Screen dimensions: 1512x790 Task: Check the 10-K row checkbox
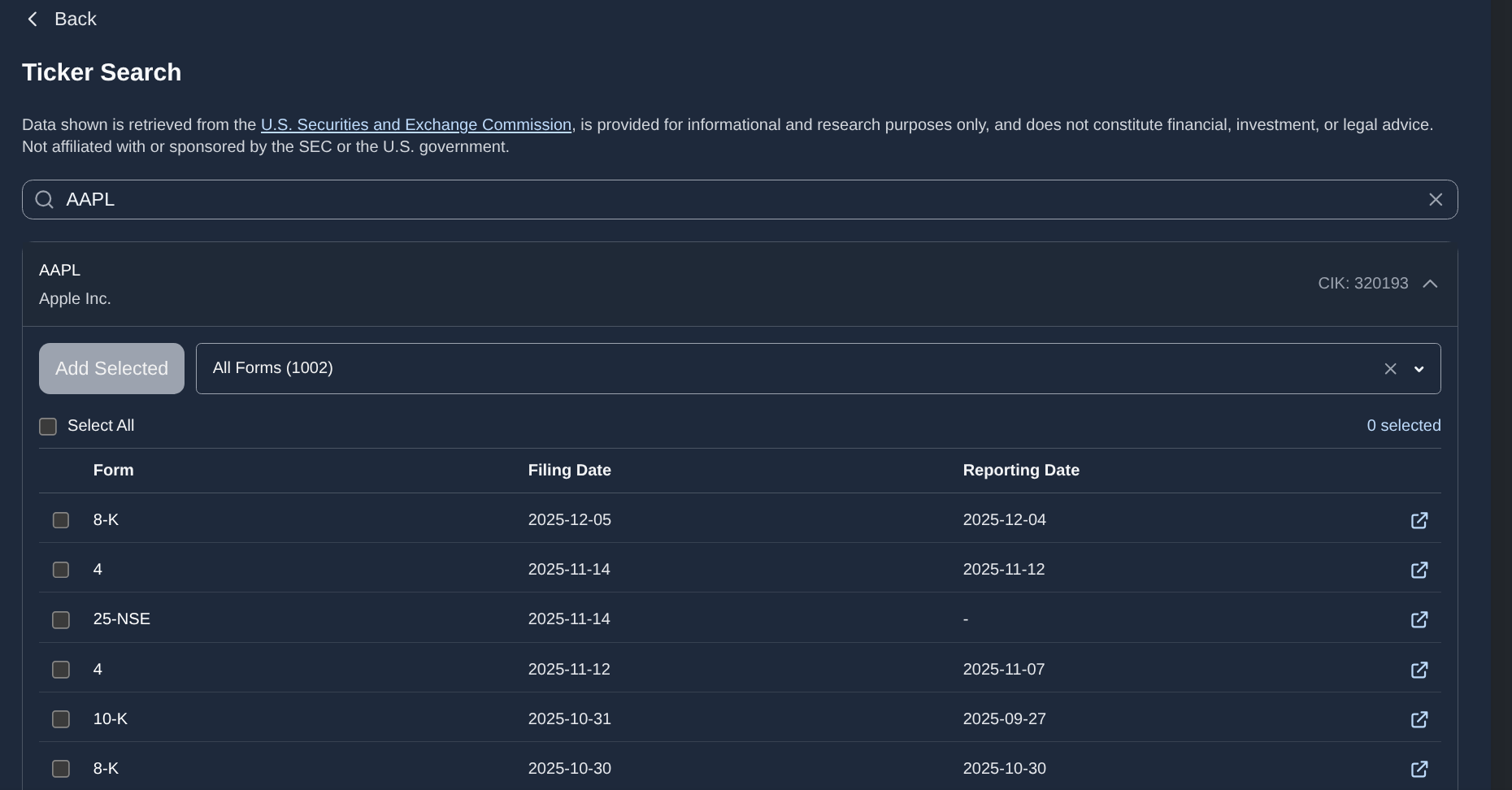tap(61, 719)
